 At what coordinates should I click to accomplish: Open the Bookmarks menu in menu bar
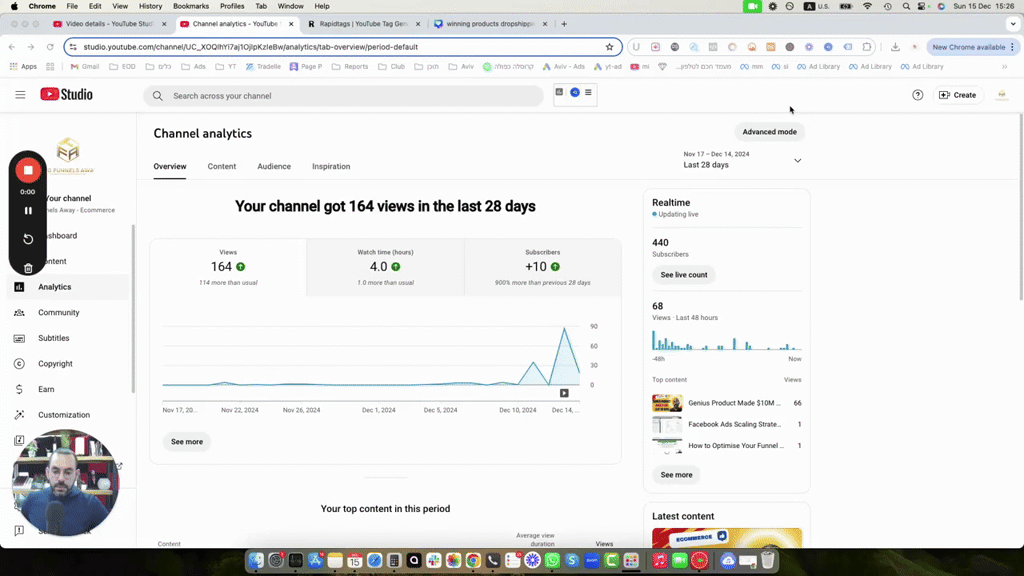pyautogui.click(x=191, y=6)
